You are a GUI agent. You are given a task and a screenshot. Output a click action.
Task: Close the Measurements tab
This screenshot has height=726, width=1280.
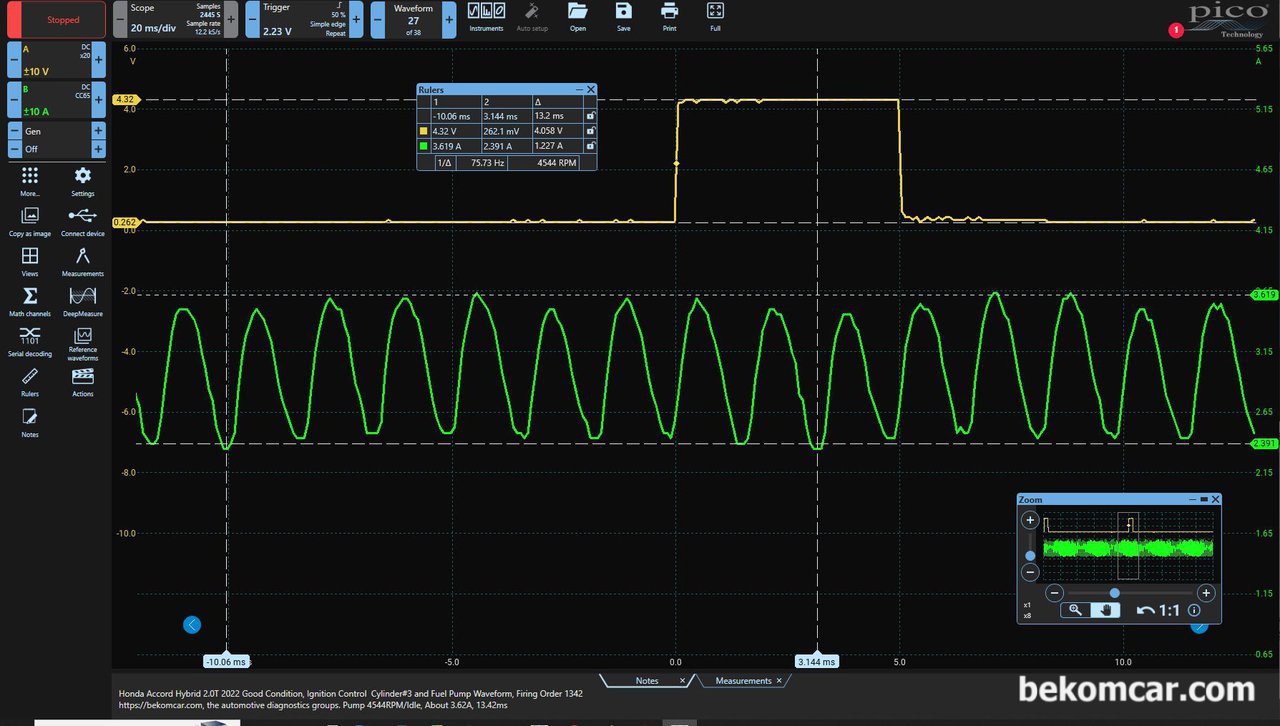pyautogui.click(x=781, y=681)
